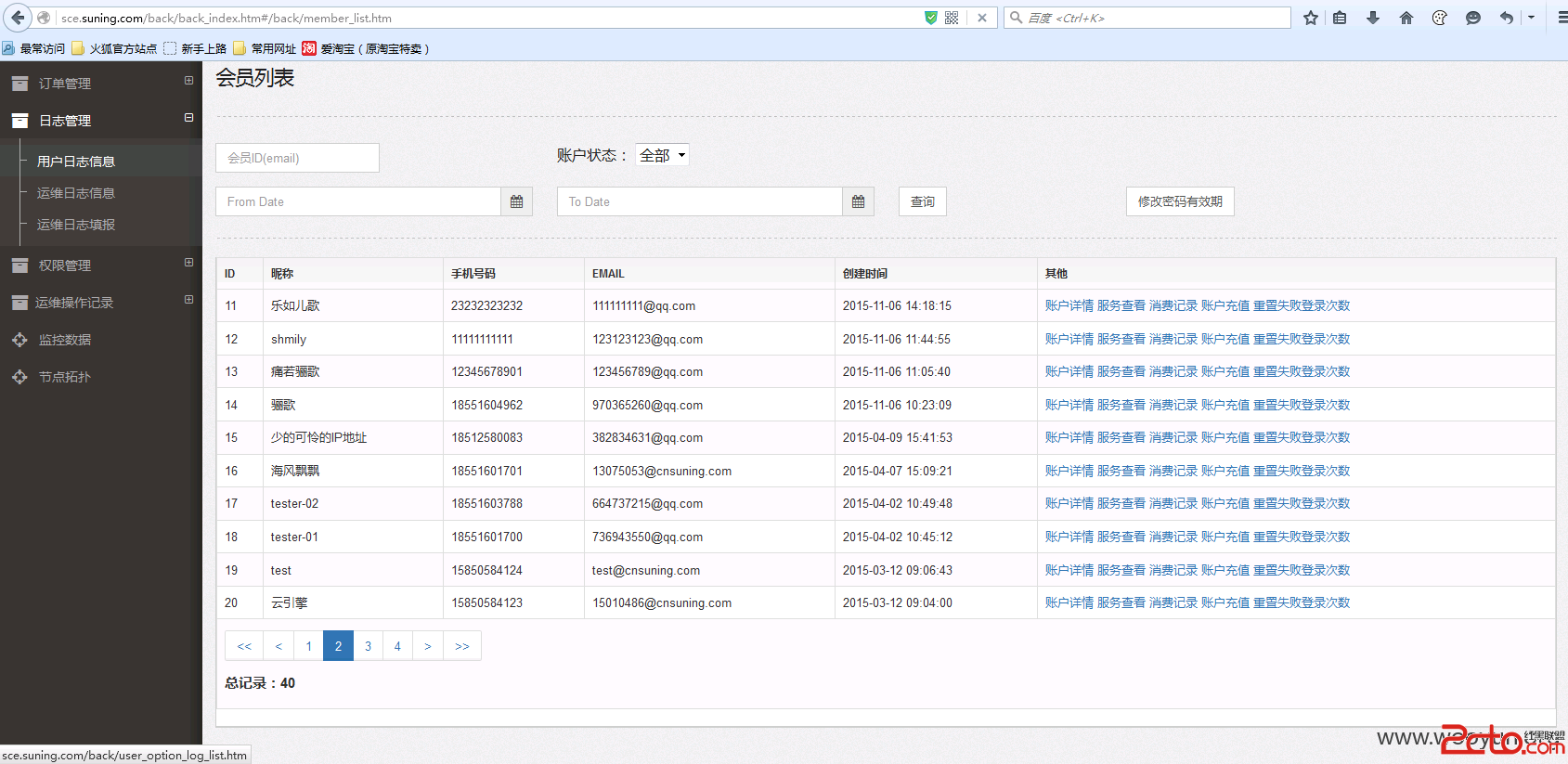Click the palette theme icon in toolbar
The image size is (1568, 764).
point(1440,18)
